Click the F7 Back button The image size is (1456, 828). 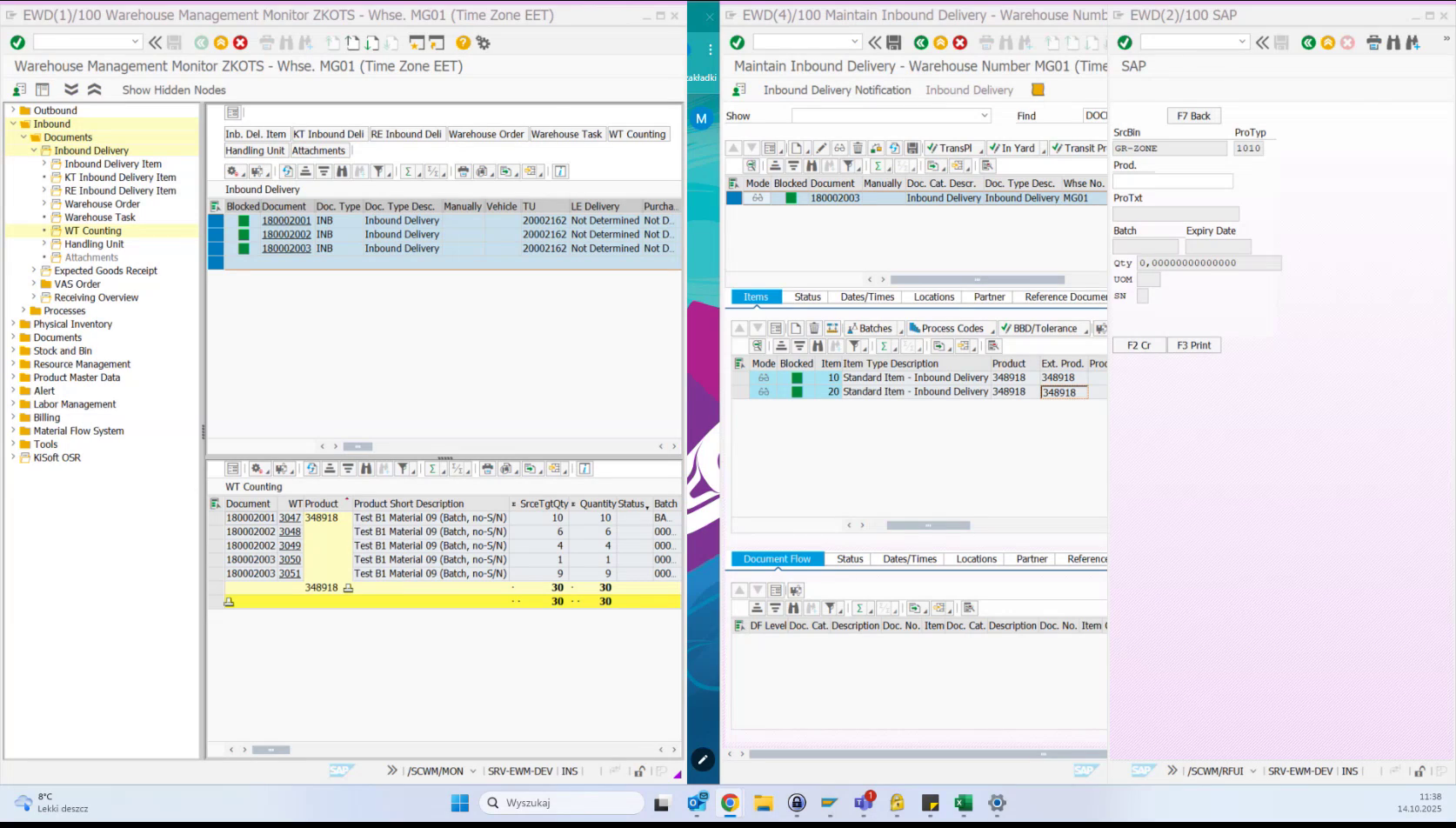pyautogui.click(x=1193, y=115)
